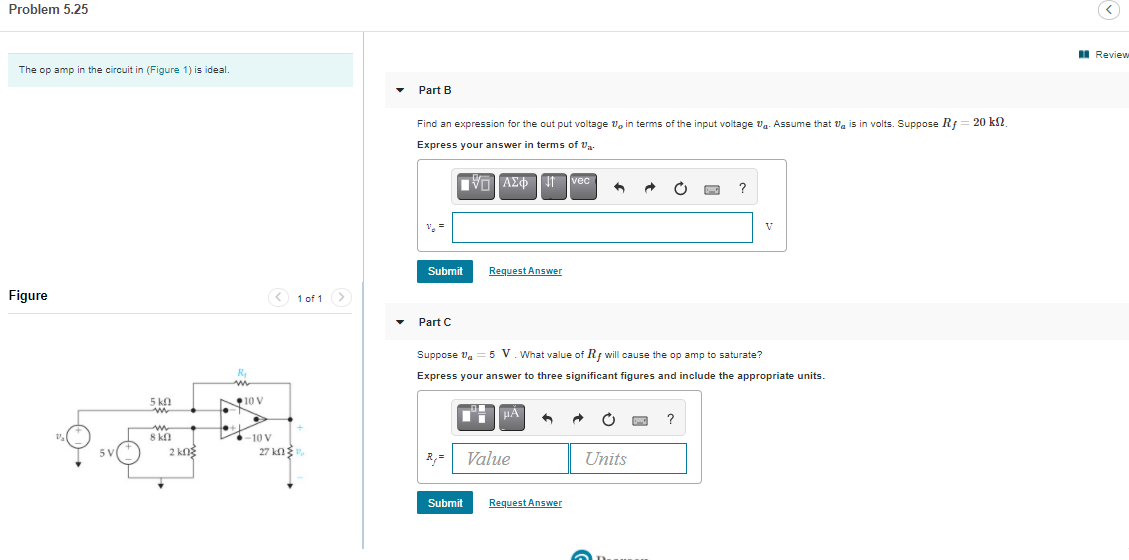This screenshot has width=1129, height=560.
Task: Open help question mark in Part B
Action: coord(742,189)
